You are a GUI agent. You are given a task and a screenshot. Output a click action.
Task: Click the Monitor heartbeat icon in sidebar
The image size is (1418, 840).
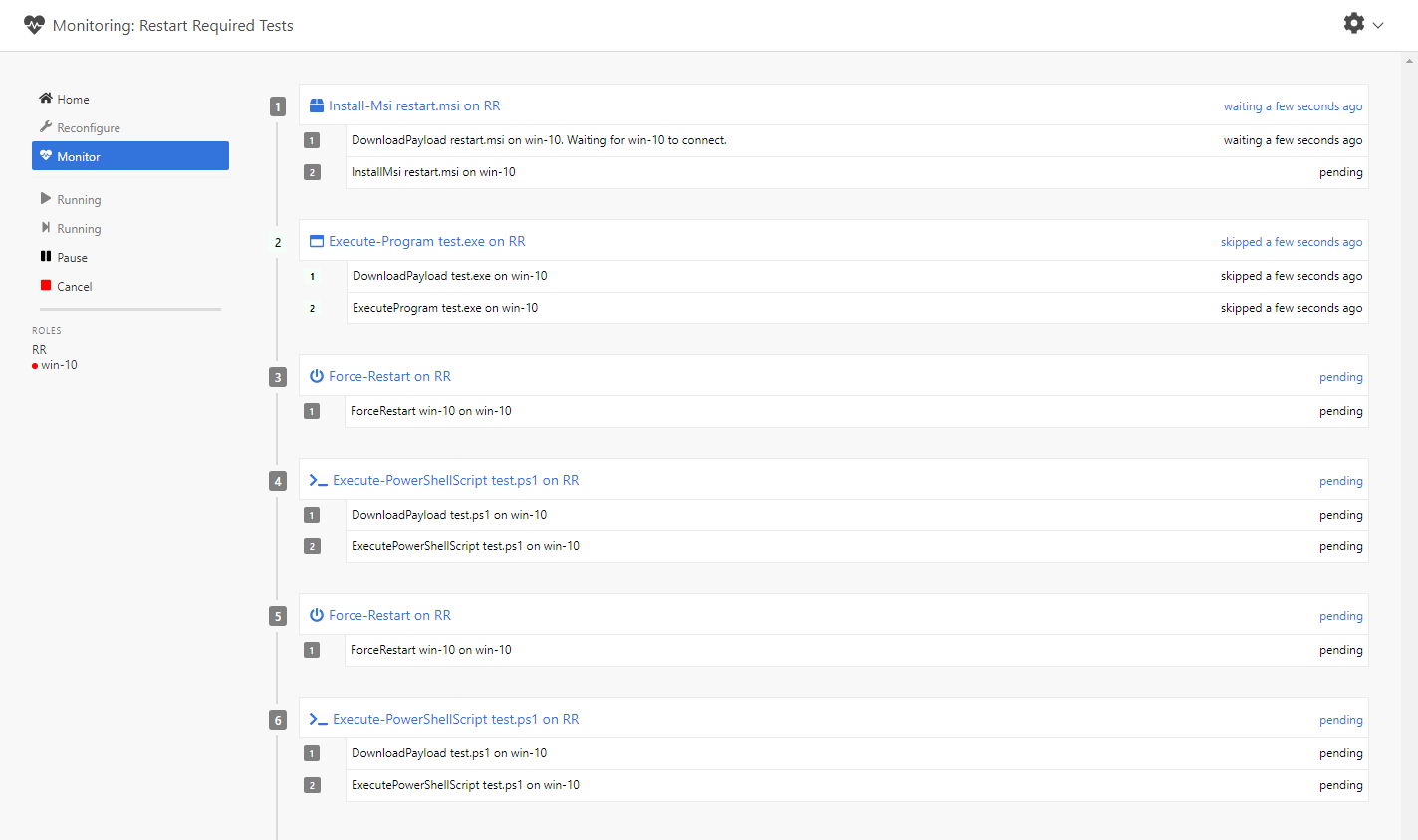click(46, 155)
